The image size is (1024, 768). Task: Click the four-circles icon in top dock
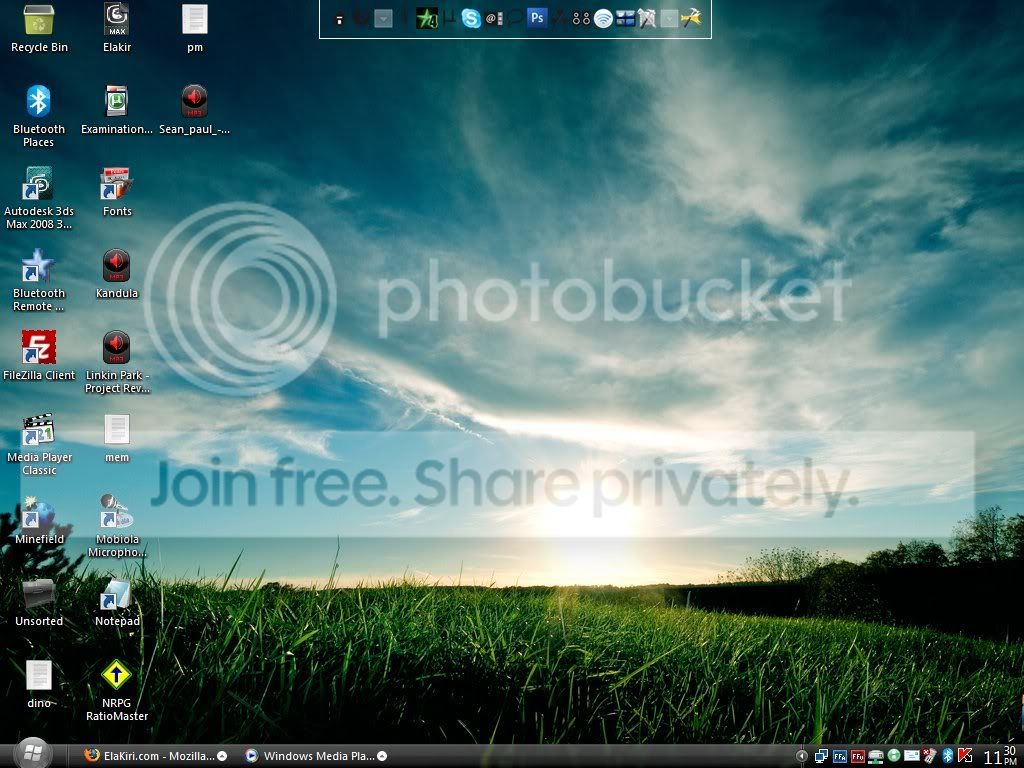point(581,19)
